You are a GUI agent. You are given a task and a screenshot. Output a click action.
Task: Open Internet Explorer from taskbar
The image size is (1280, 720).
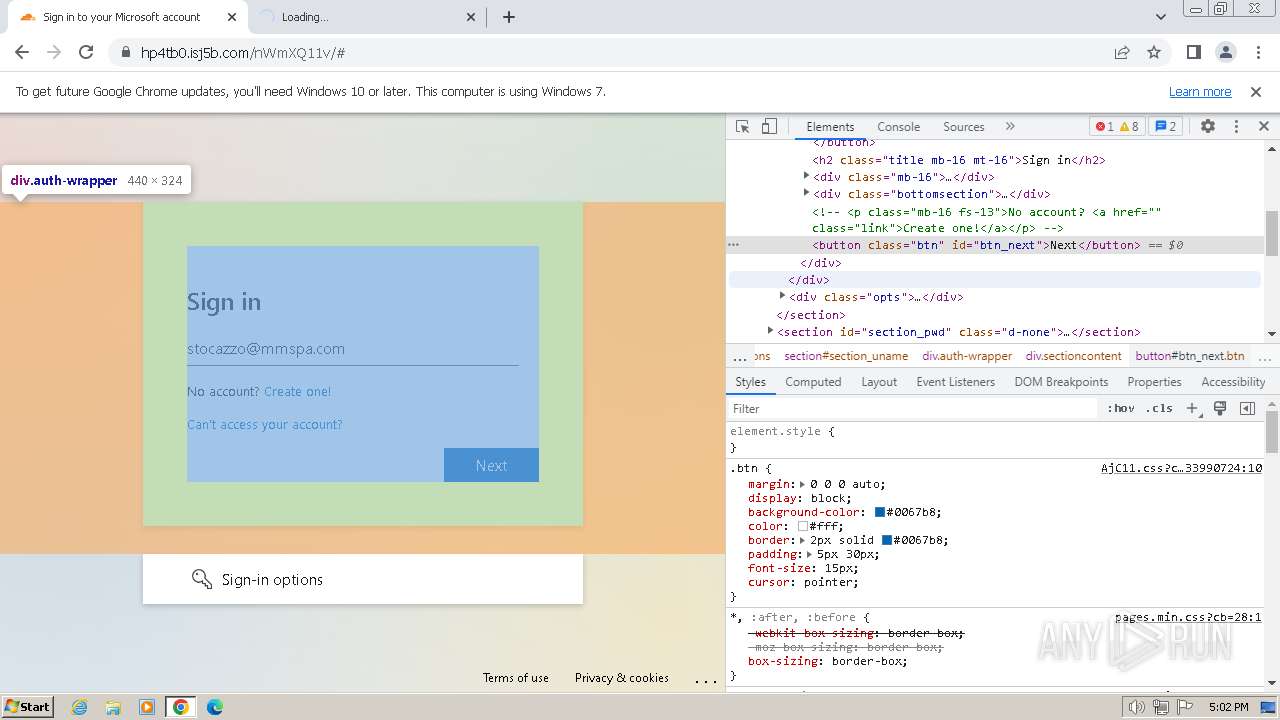(x=80, y=707)
